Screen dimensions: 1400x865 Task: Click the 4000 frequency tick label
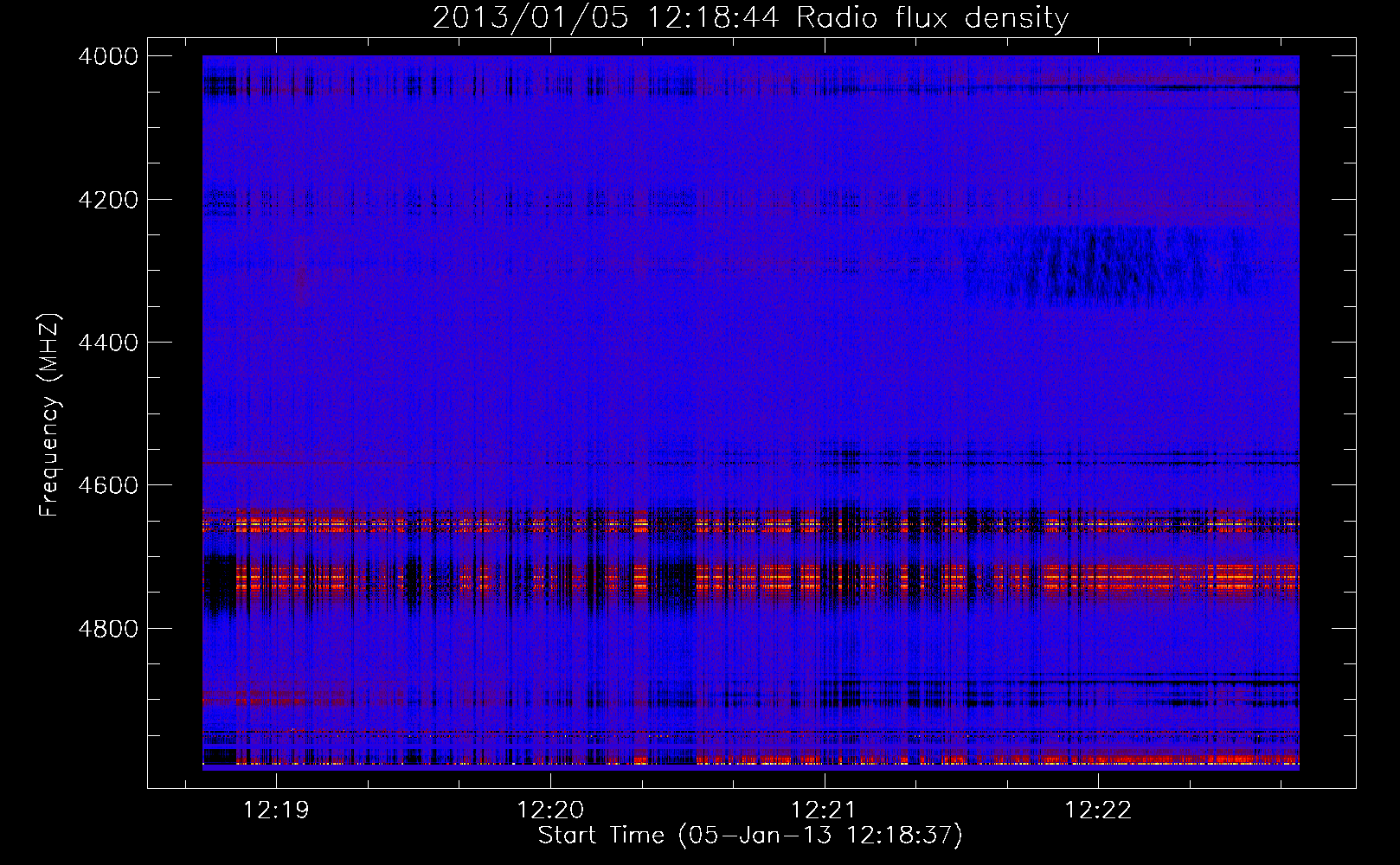click(x=108, y=56)
